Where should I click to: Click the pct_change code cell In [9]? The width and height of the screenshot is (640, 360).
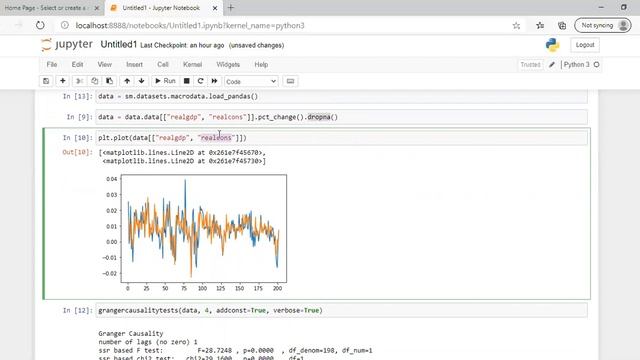click(x=342, y=117)
